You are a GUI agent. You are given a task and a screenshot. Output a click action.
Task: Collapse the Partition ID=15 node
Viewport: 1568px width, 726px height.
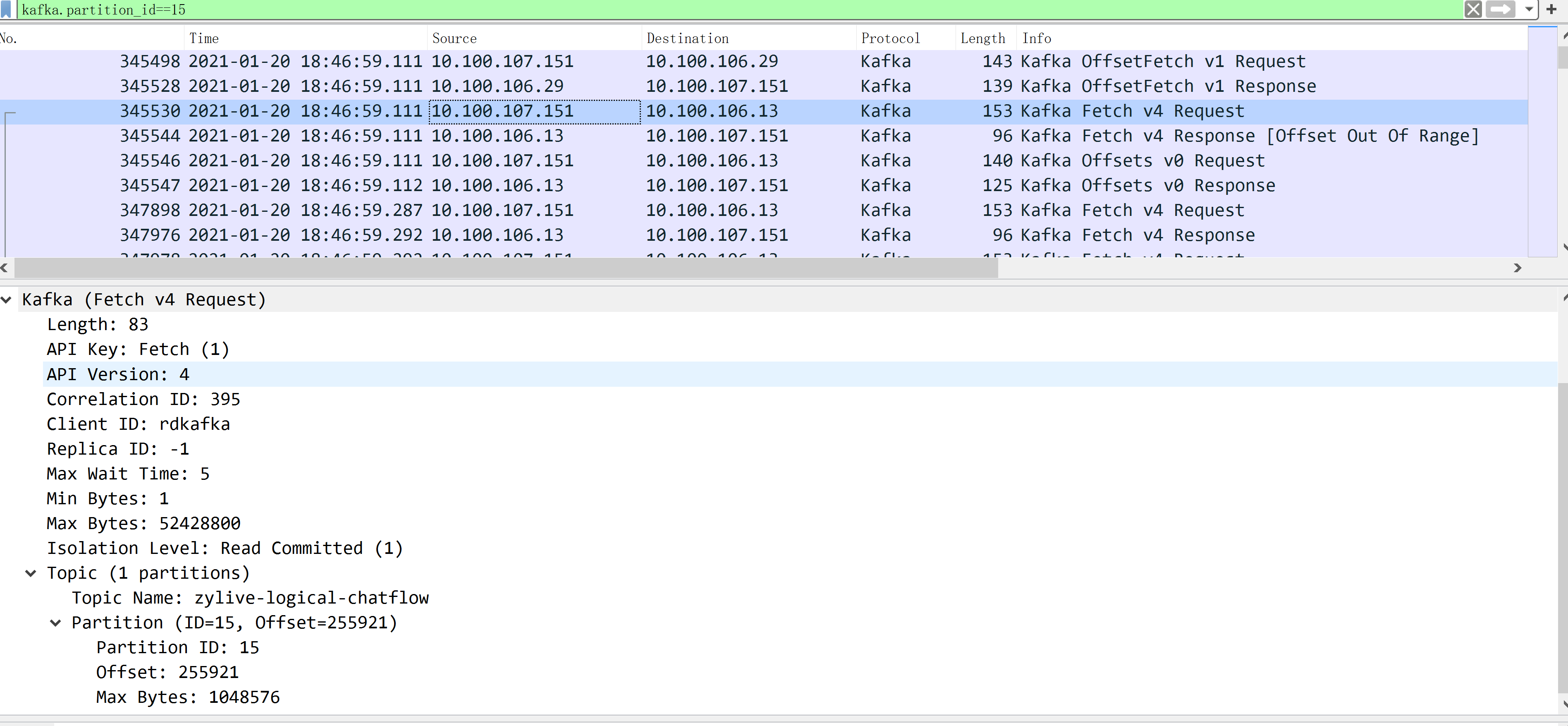55,623
